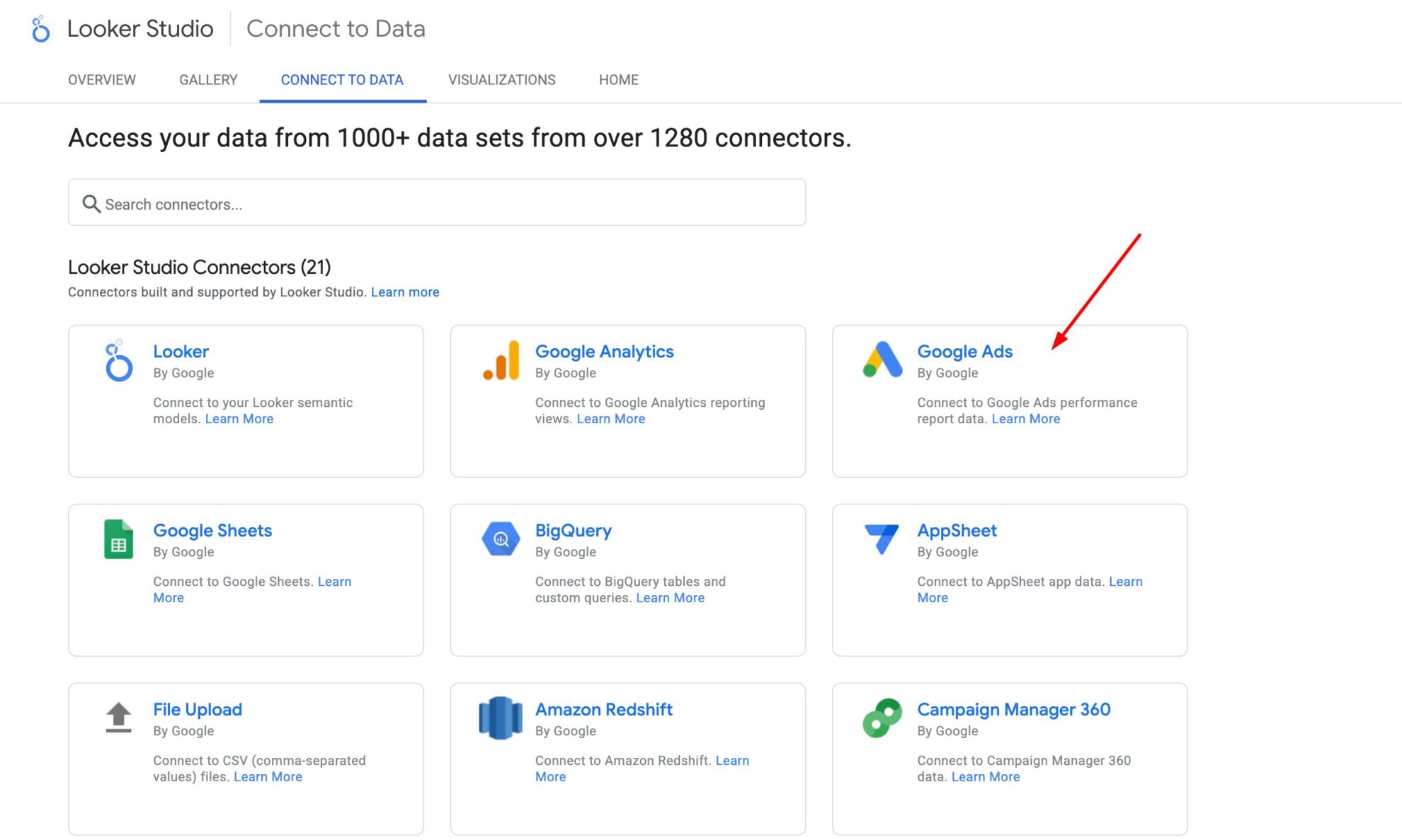
Task: Click the BigQuery hexagon icon
Action: (x=501, y=539)
